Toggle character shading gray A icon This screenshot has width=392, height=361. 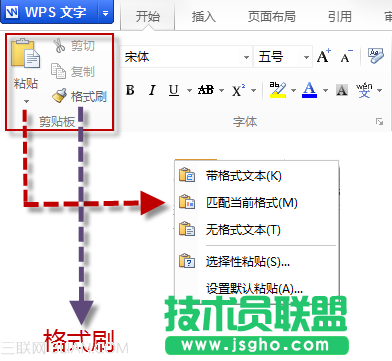(342, 90)
